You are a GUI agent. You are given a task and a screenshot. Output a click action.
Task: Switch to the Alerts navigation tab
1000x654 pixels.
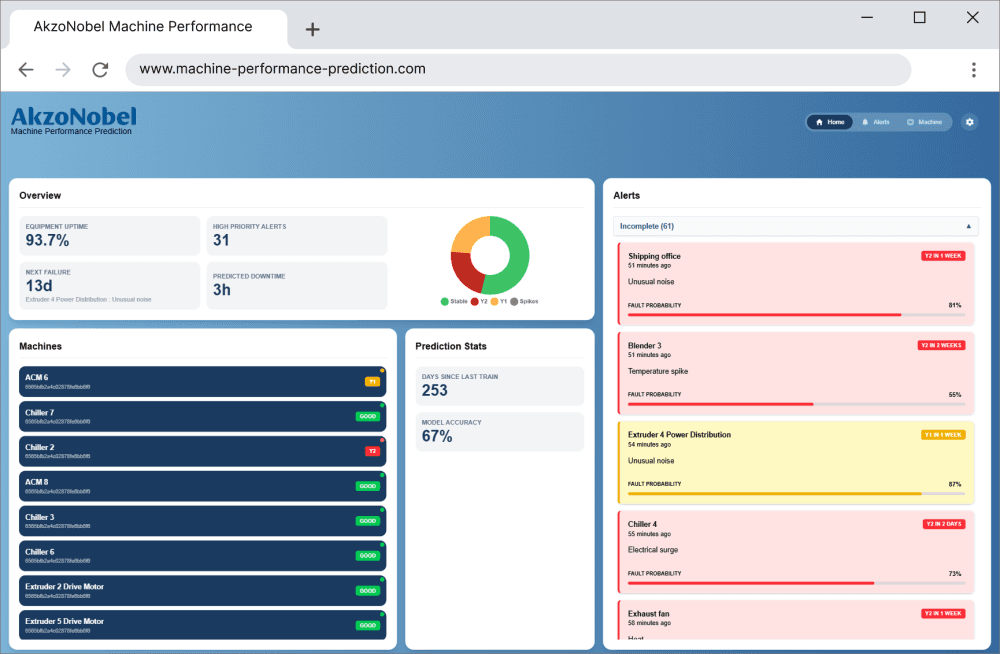[876, 122]
